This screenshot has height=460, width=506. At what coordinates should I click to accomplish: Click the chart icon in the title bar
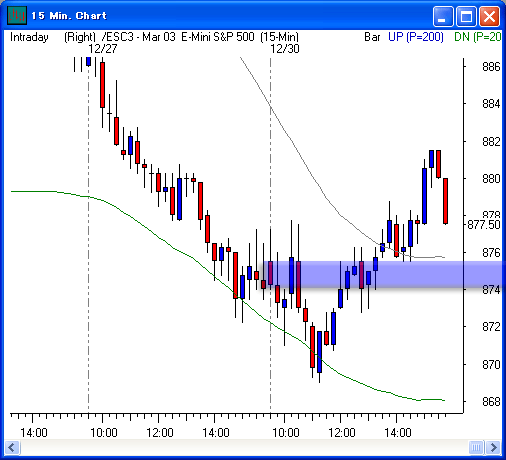point(17,15)
